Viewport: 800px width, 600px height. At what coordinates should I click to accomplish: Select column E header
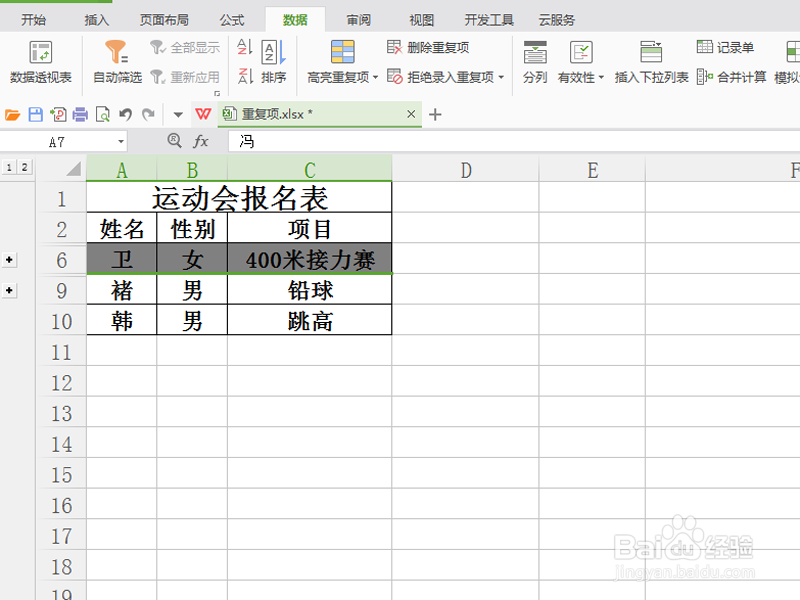click(592, 170)
